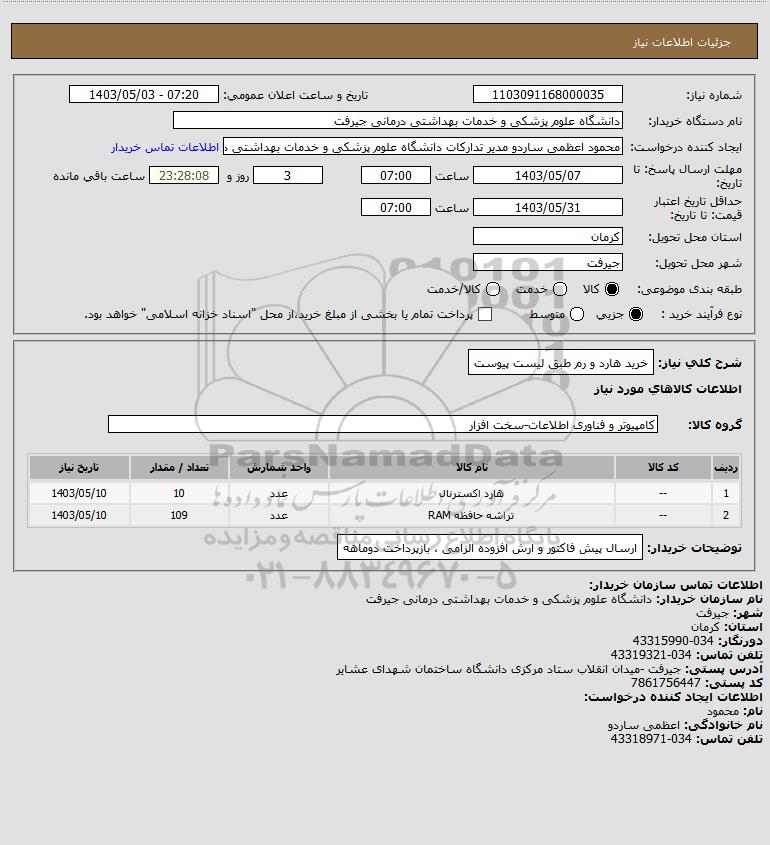Image resolution: width=770 pixels, height=845 pixels.
Task: Click the price validity time 07:00 field
Action: [x=396, y=207]
